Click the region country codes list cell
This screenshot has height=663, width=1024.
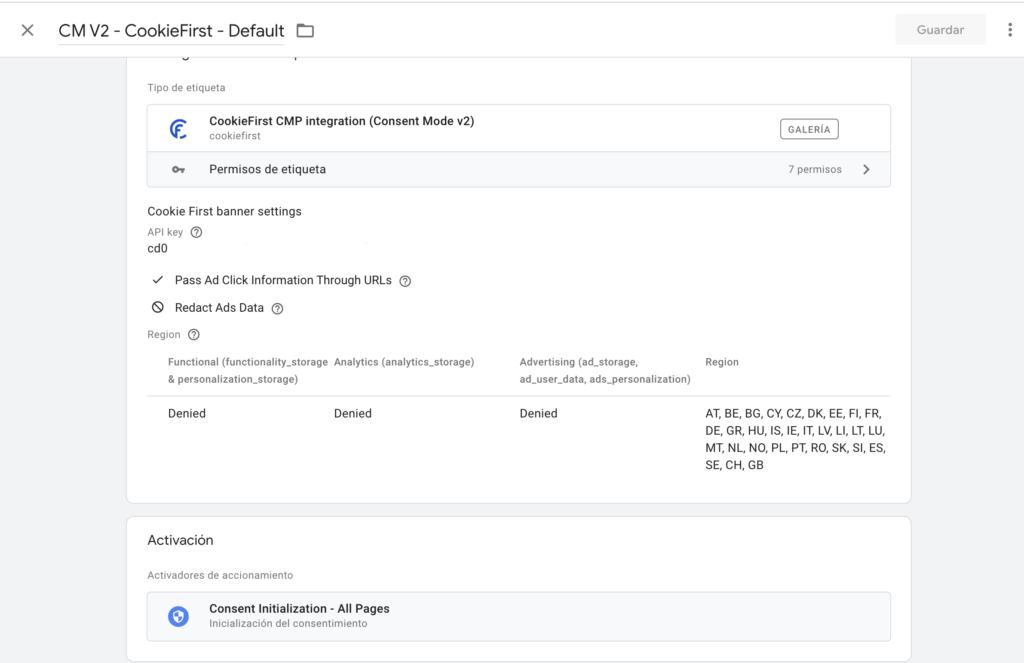795,439
